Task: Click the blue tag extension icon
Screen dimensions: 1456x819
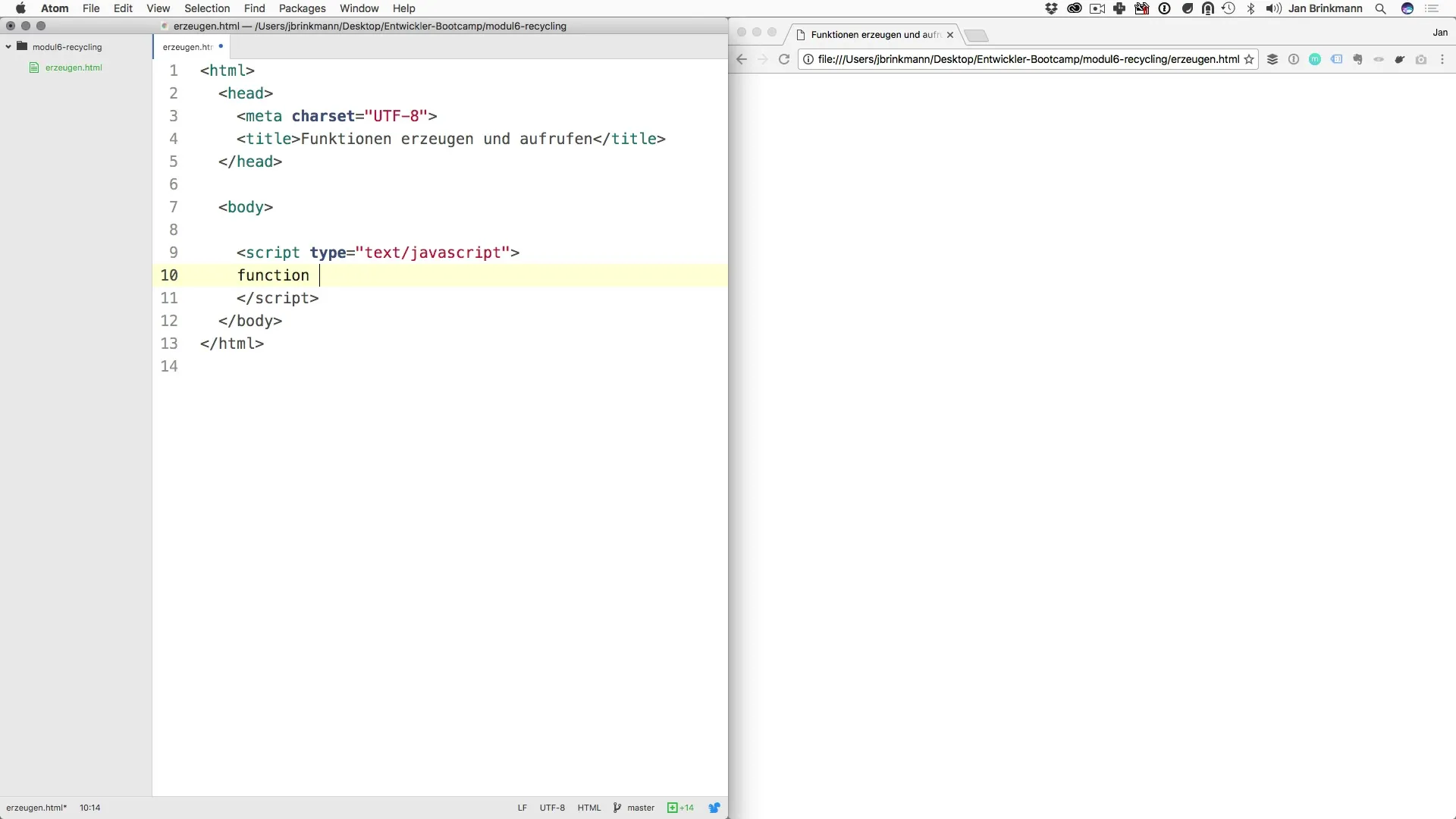Action: (x=1336, y=59)
